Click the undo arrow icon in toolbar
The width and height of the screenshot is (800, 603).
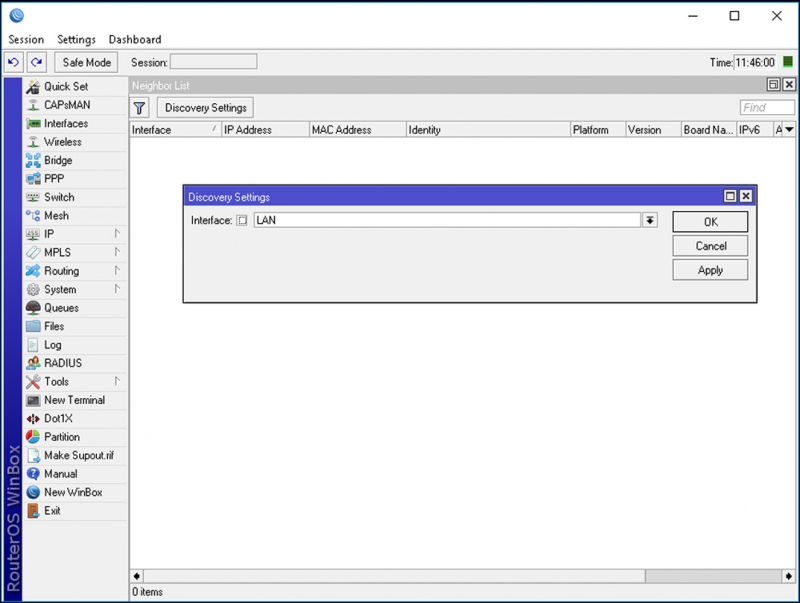click(14, 62)
